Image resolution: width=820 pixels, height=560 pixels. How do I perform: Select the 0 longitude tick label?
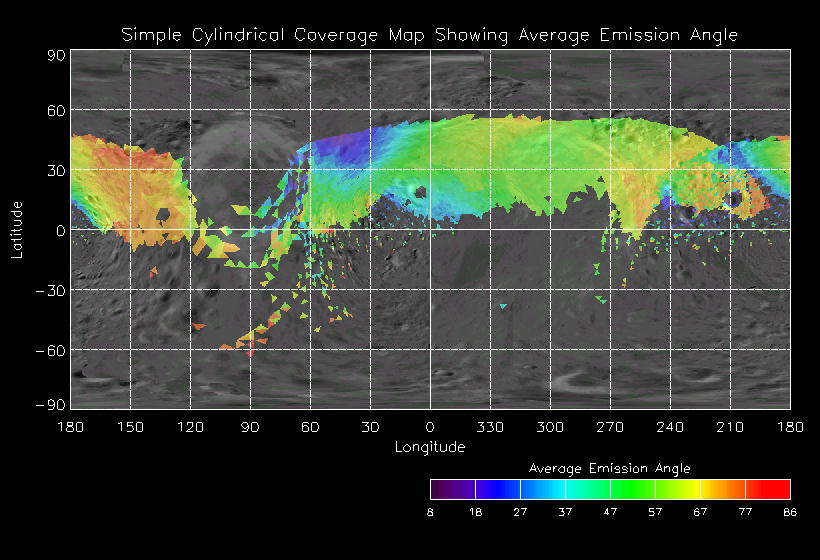pyautogui.click(x=430, y=427)
